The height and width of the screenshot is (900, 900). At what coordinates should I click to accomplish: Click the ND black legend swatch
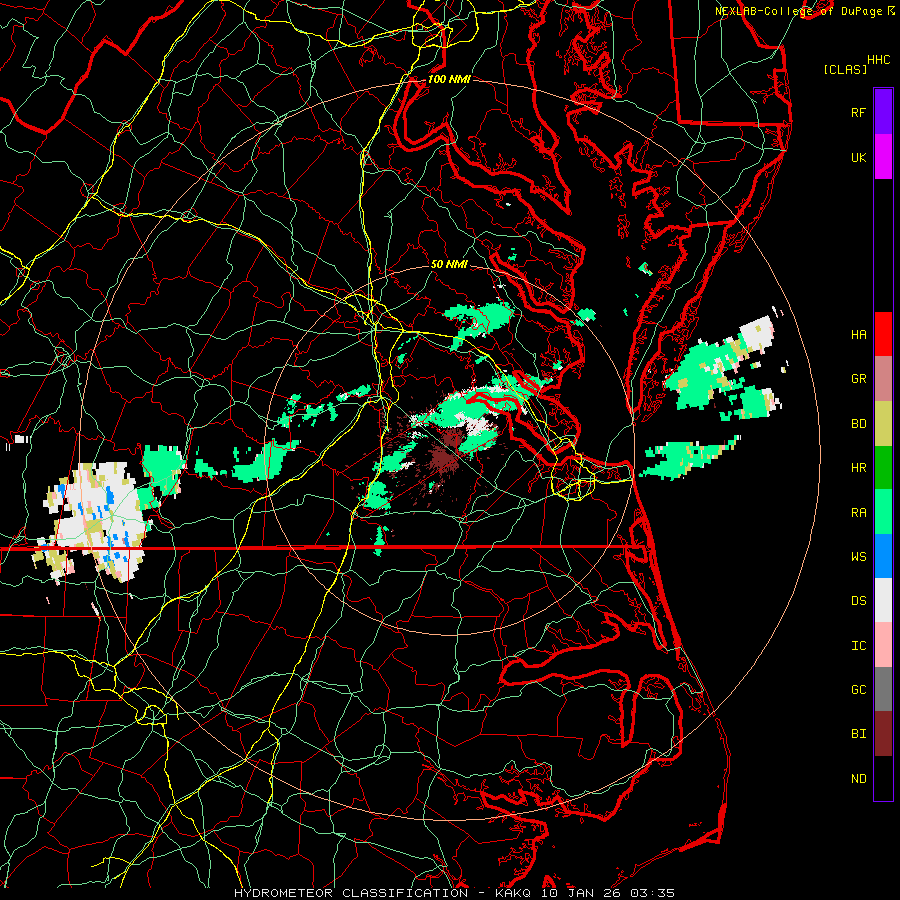pos(883,778)
